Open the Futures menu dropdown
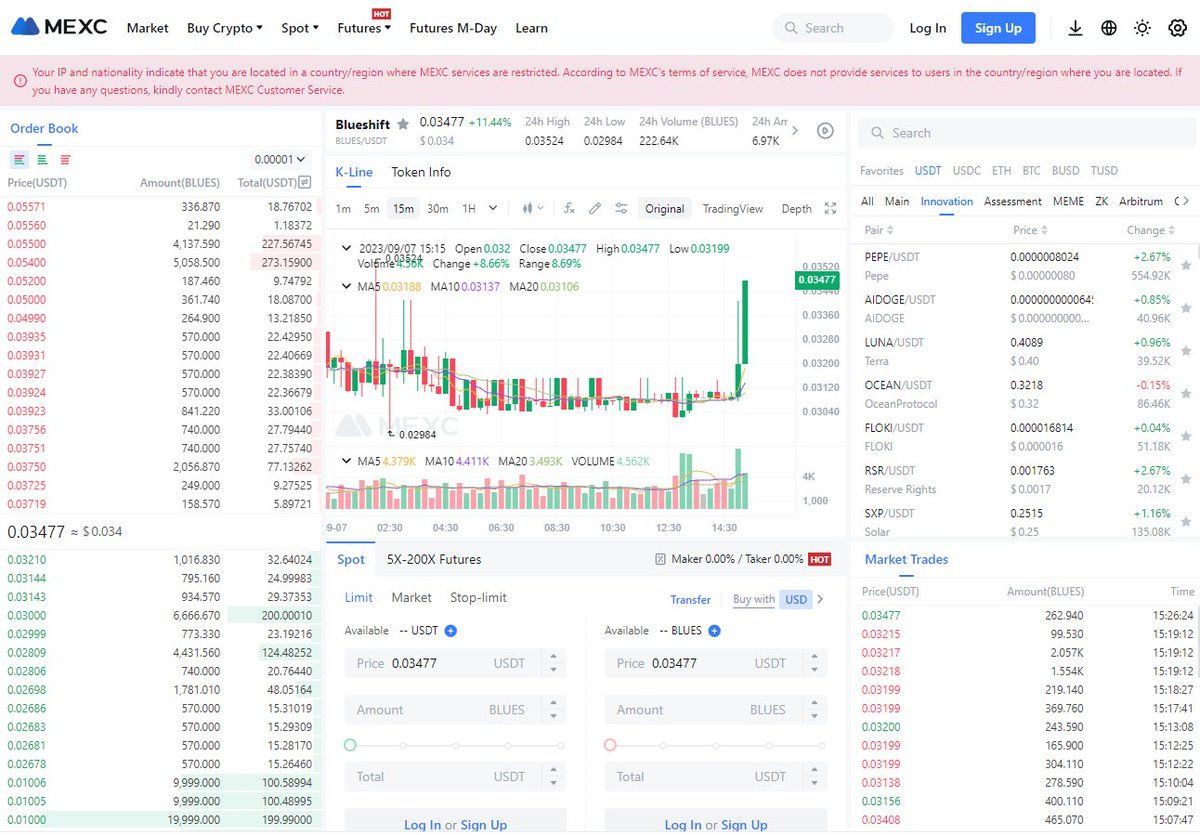Screen dimensions: 1200x835 coord(364,28)
